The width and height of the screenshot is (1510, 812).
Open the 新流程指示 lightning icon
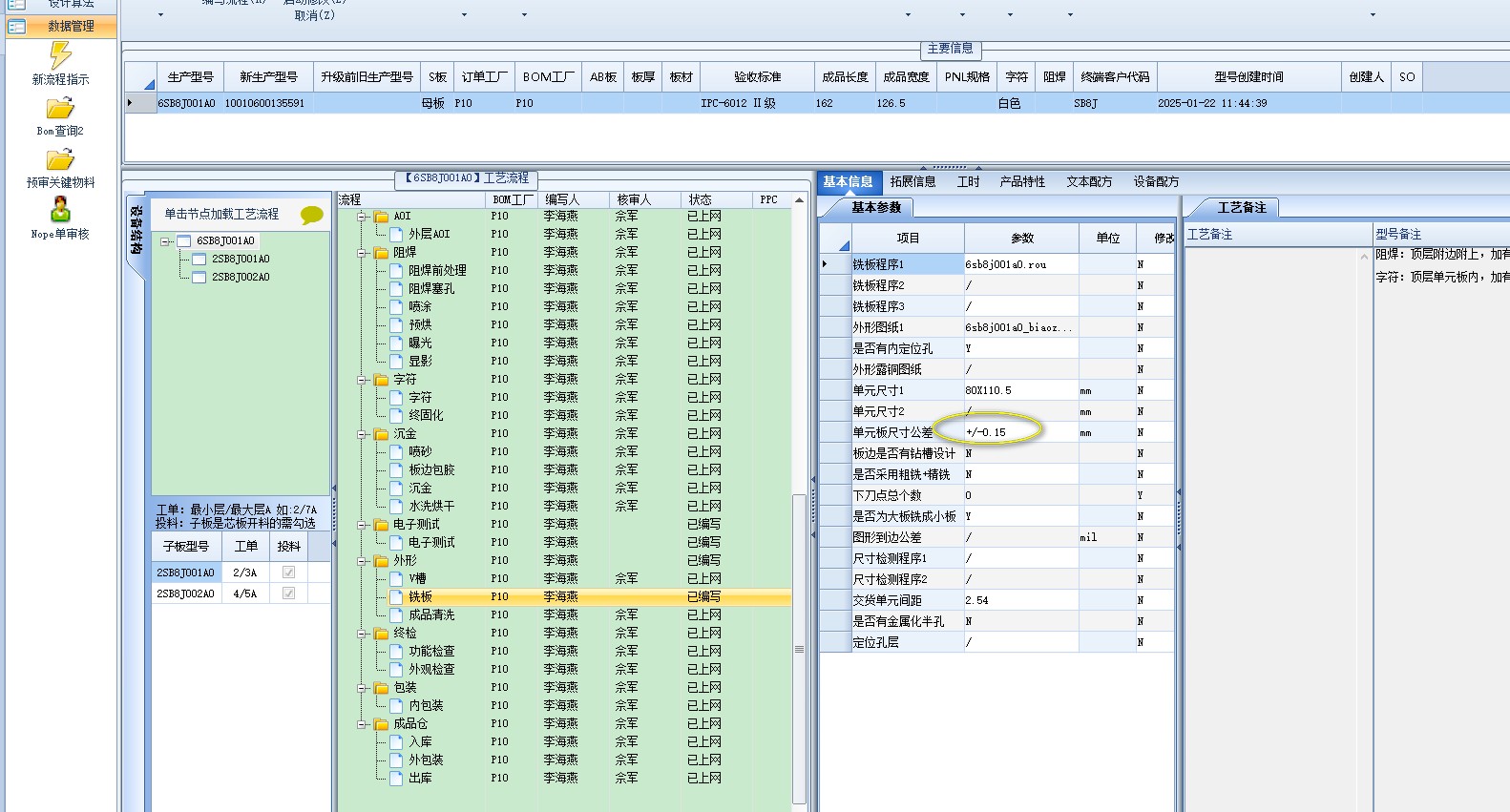pyautogui.click(x=60, y=55)
